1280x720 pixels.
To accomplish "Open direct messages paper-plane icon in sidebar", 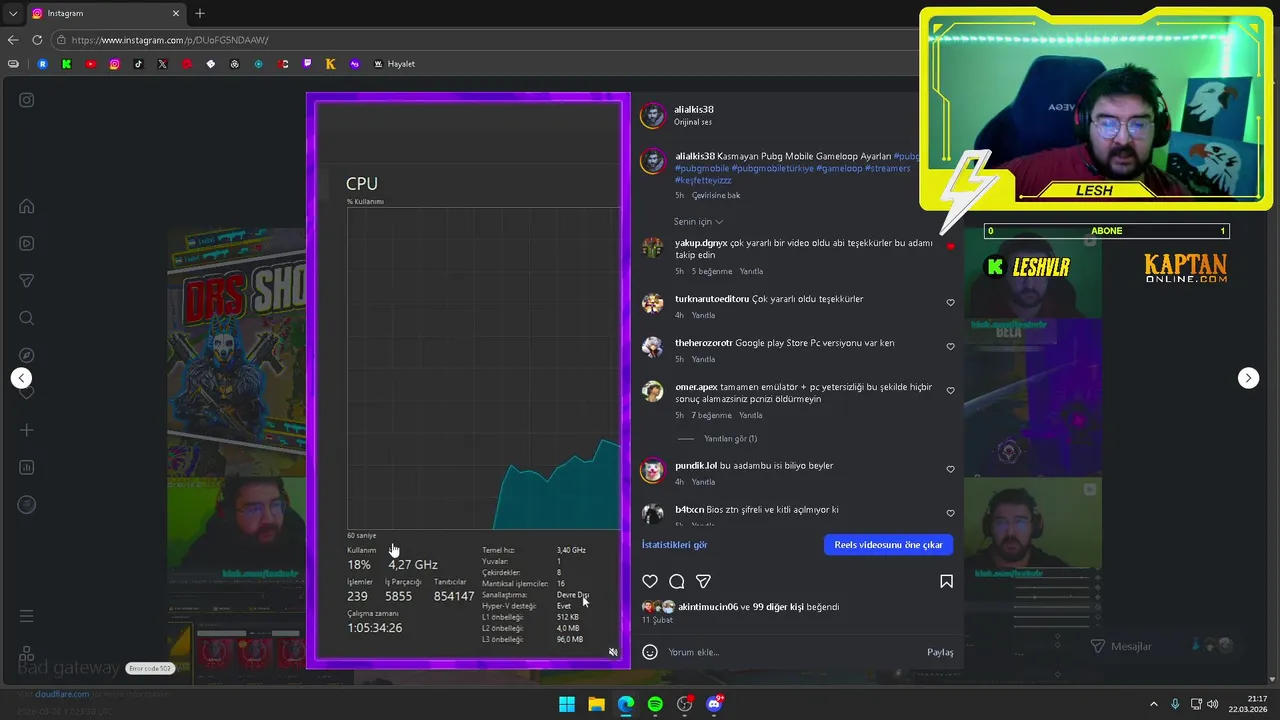I will tap(27, 281).
